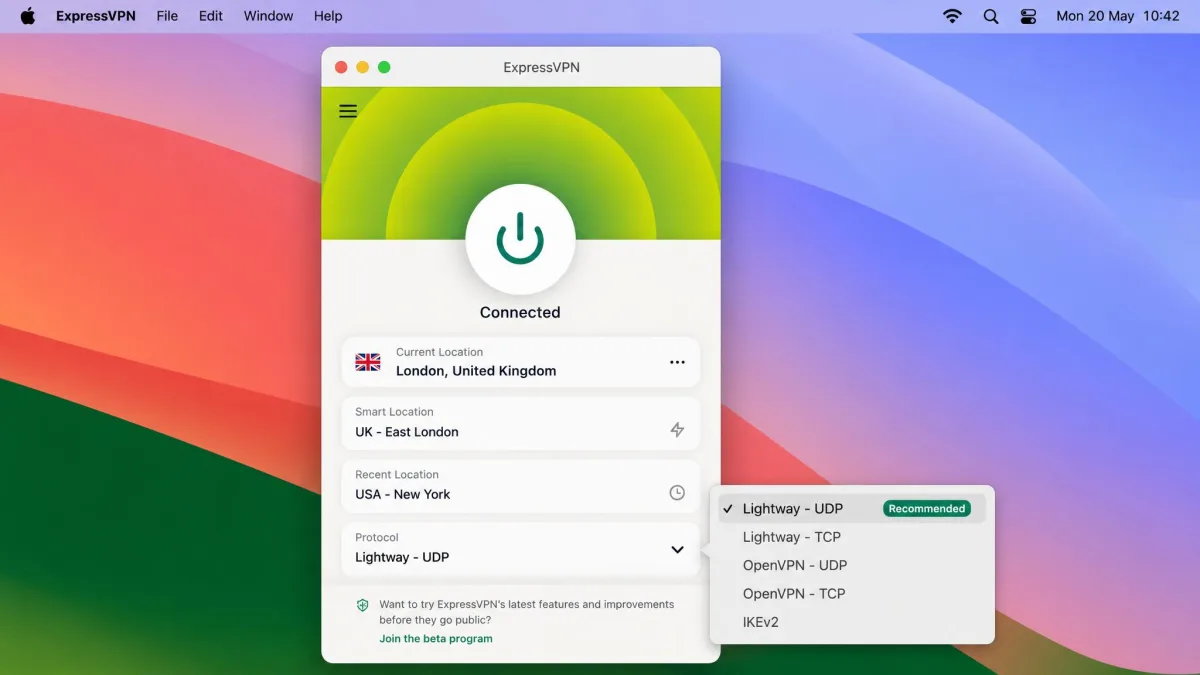
Task: Close the ExpressVPN window
Action: (341, 67)
